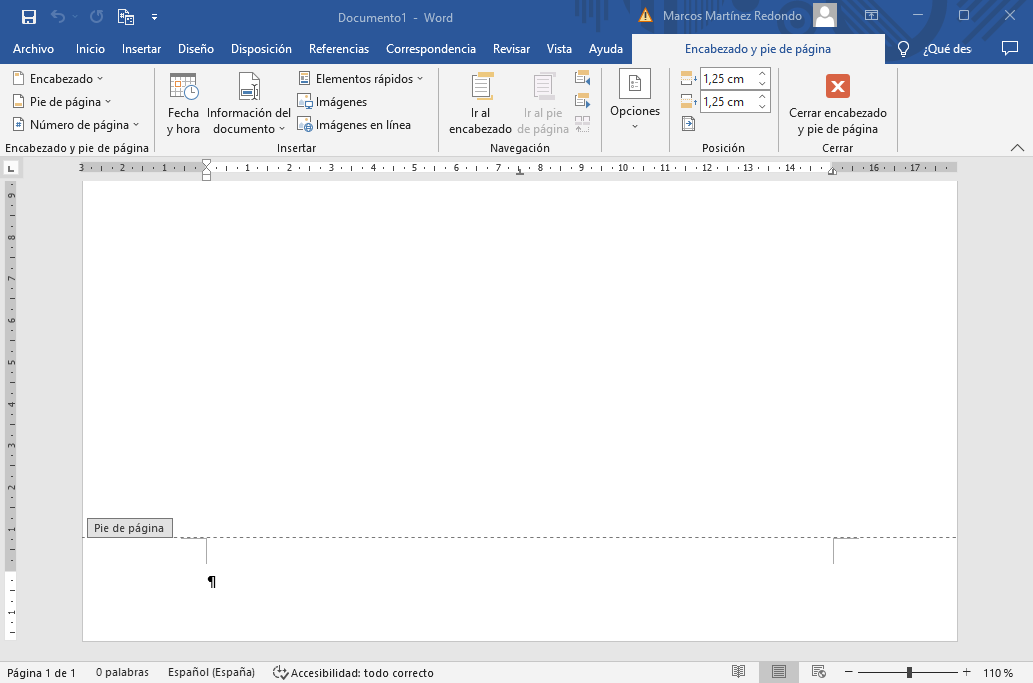Open Elementos rápidos dropdown
Screen dimensions: 1033x683
(360, 78)
